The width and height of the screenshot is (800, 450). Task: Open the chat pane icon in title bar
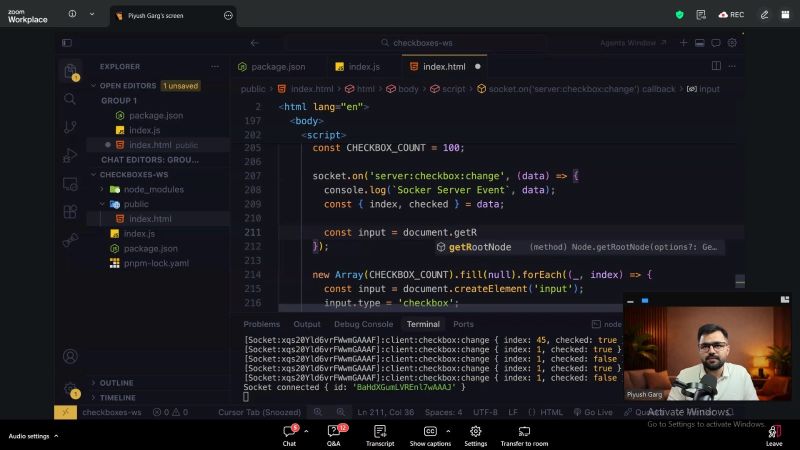coord(716,43)
